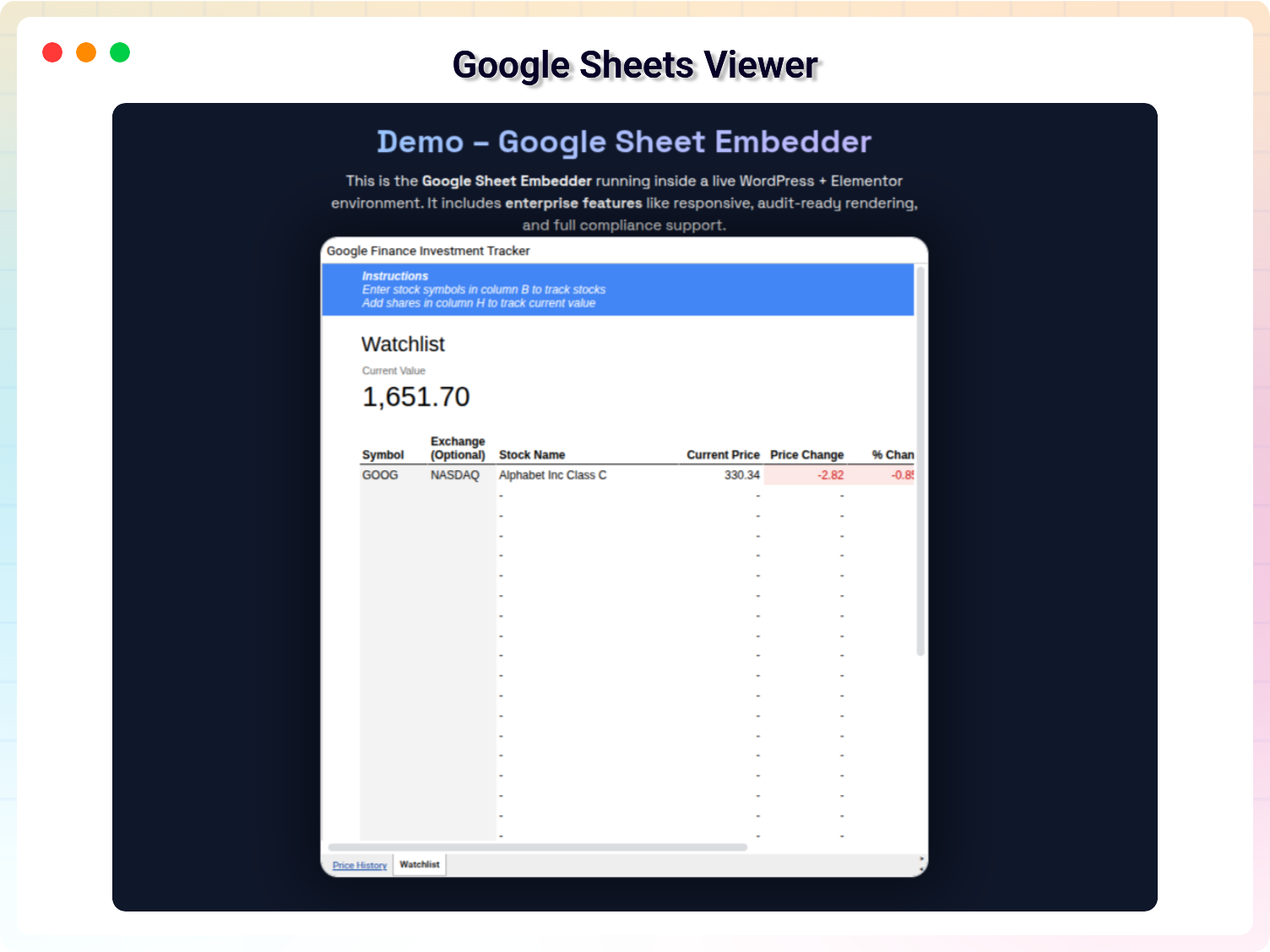Select the NASDAQ exchange cell
The height and width of the screenshot is (952, 1270).
pos(461,475)
